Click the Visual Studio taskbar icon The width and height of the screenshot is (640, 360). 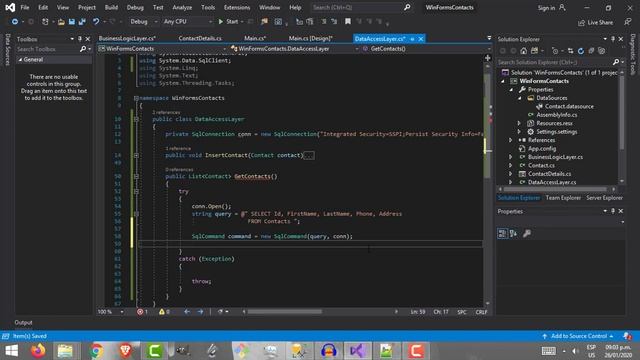(x=357, y=351)
